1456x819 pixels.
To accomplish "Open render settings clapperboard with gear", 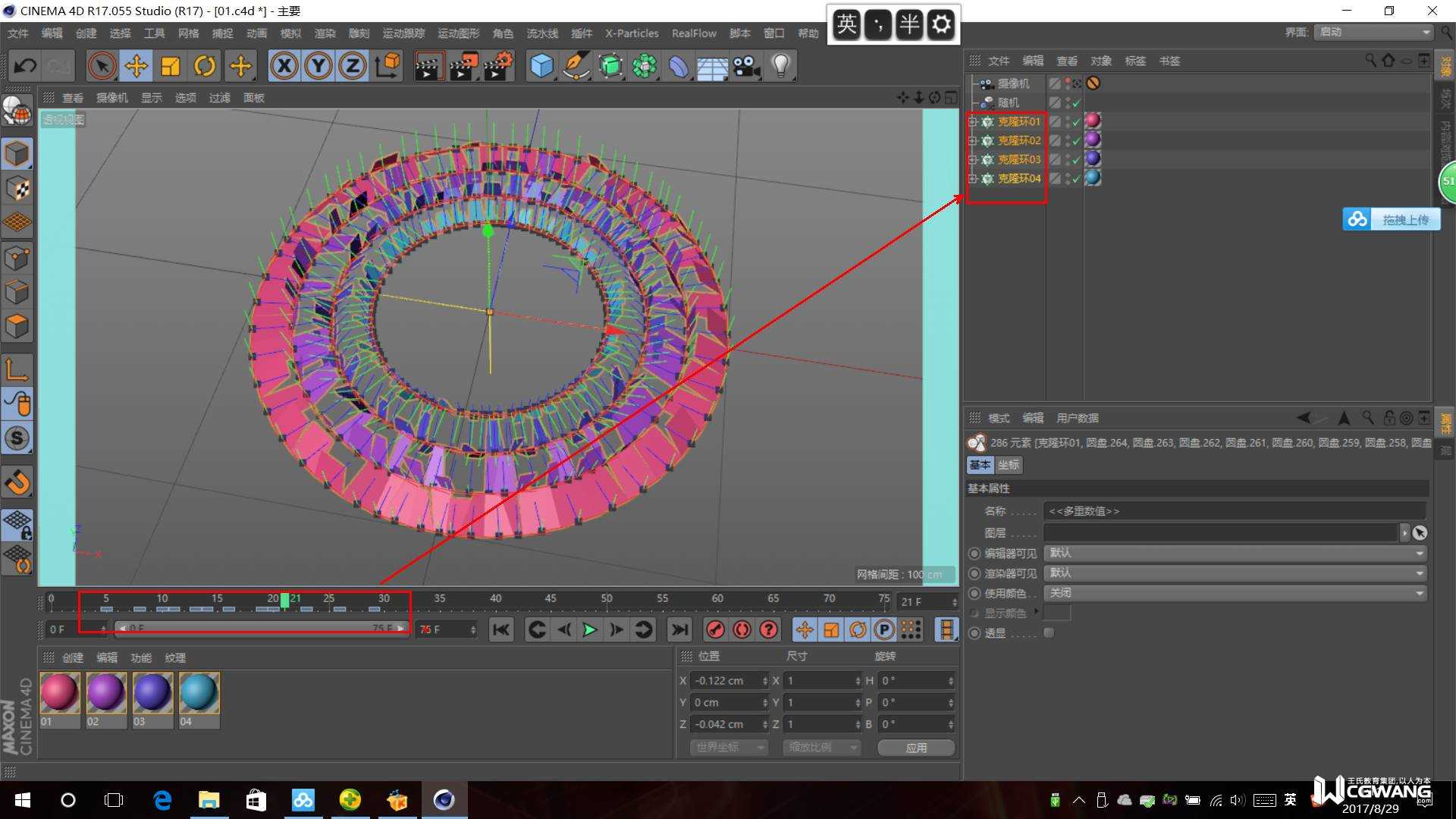I will [x=498, y=67].
